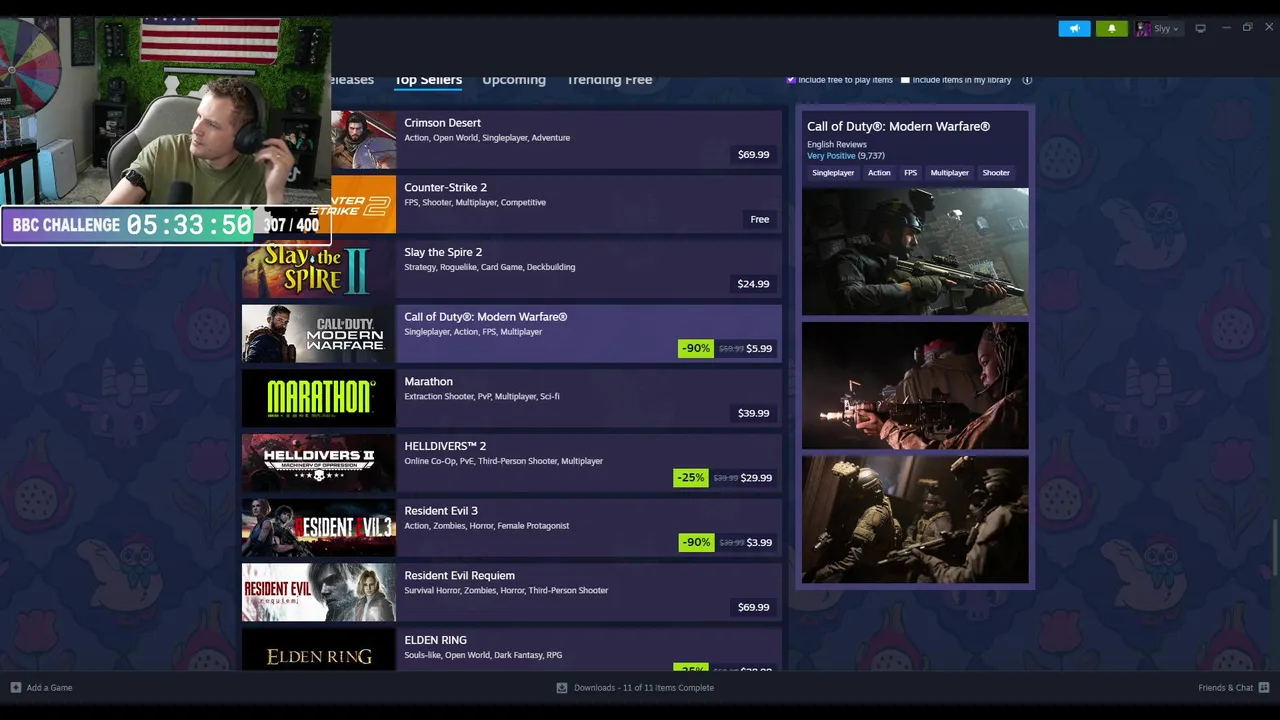Switch to the Top Sellers tab
This screenshot has height=720, width=1280.
(x=428, y=80)
